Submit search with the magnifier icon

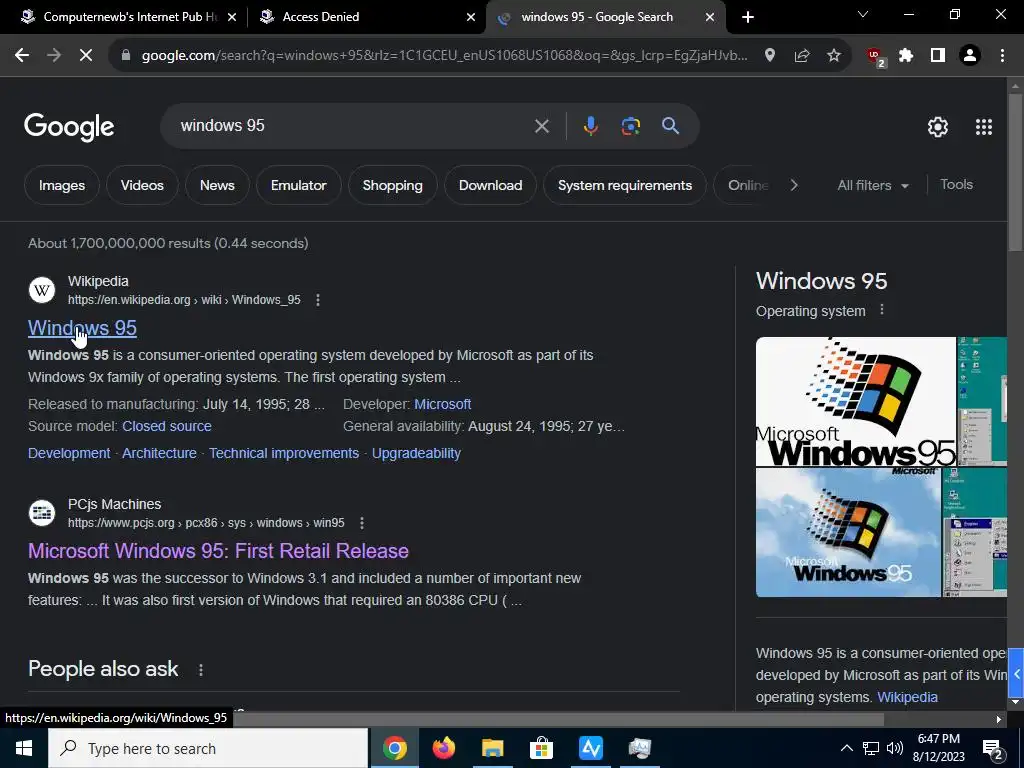pyautogui.click(x=670, y=126)
